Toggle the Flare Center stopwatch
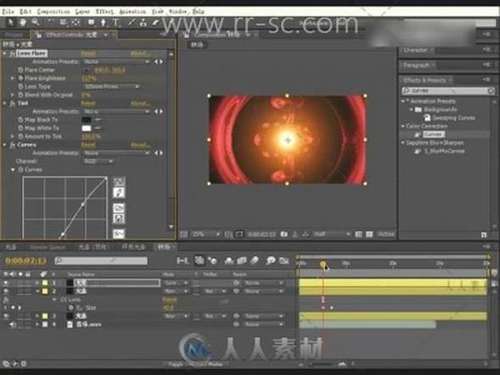Screen dimensions: 500x375 (x=20, y=70)
